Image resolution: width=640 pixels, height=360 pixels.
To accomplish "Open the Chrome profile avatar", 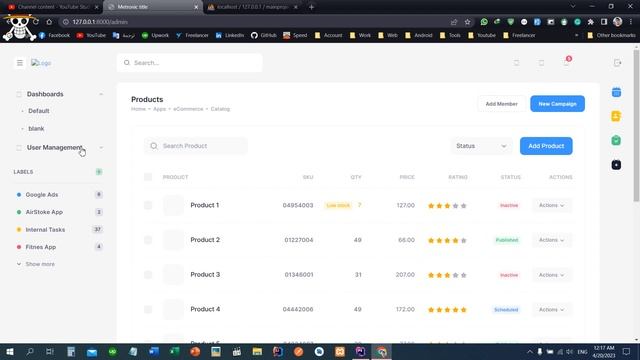I will 618,22.
